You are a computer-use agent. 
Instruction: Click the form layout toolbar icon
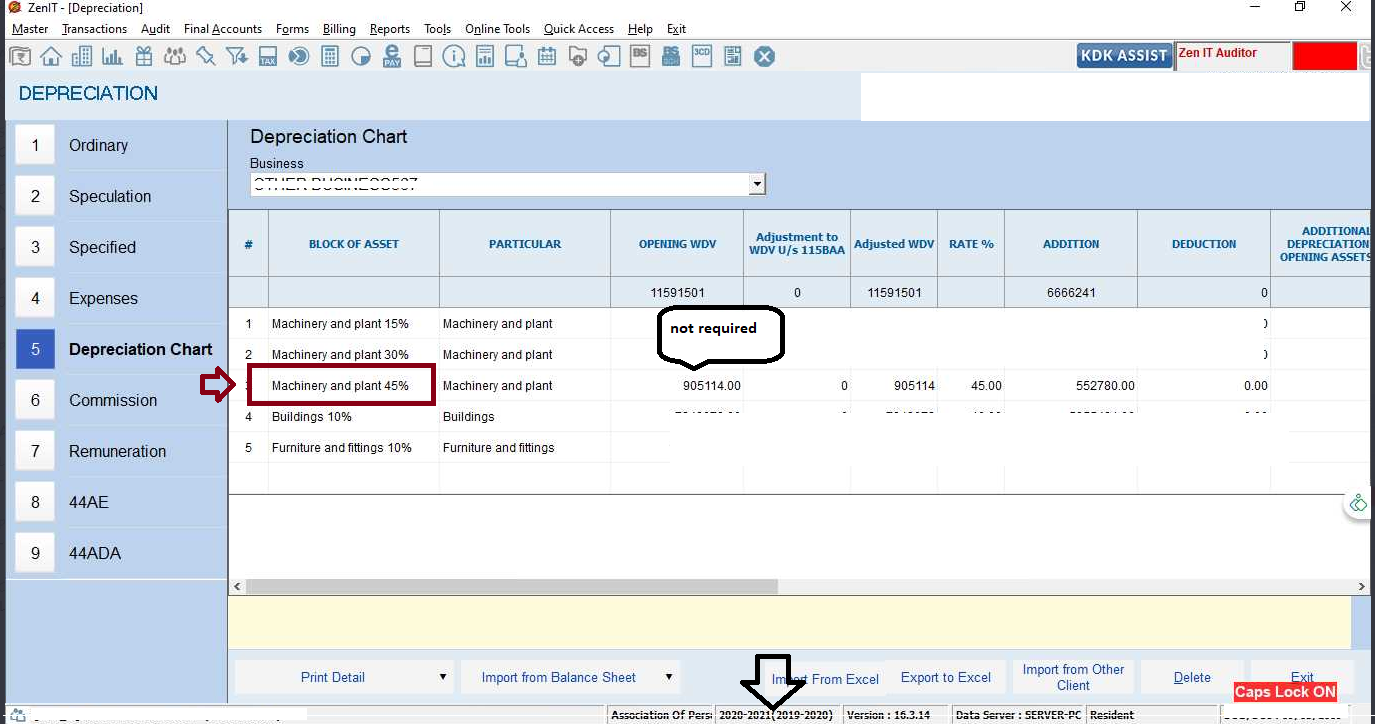[x=733, y=56]
